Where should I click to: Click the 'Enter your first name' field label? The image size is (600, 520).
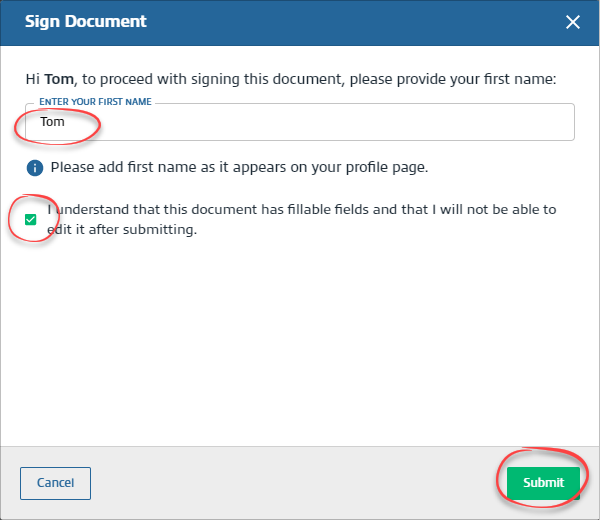point(97,102)
